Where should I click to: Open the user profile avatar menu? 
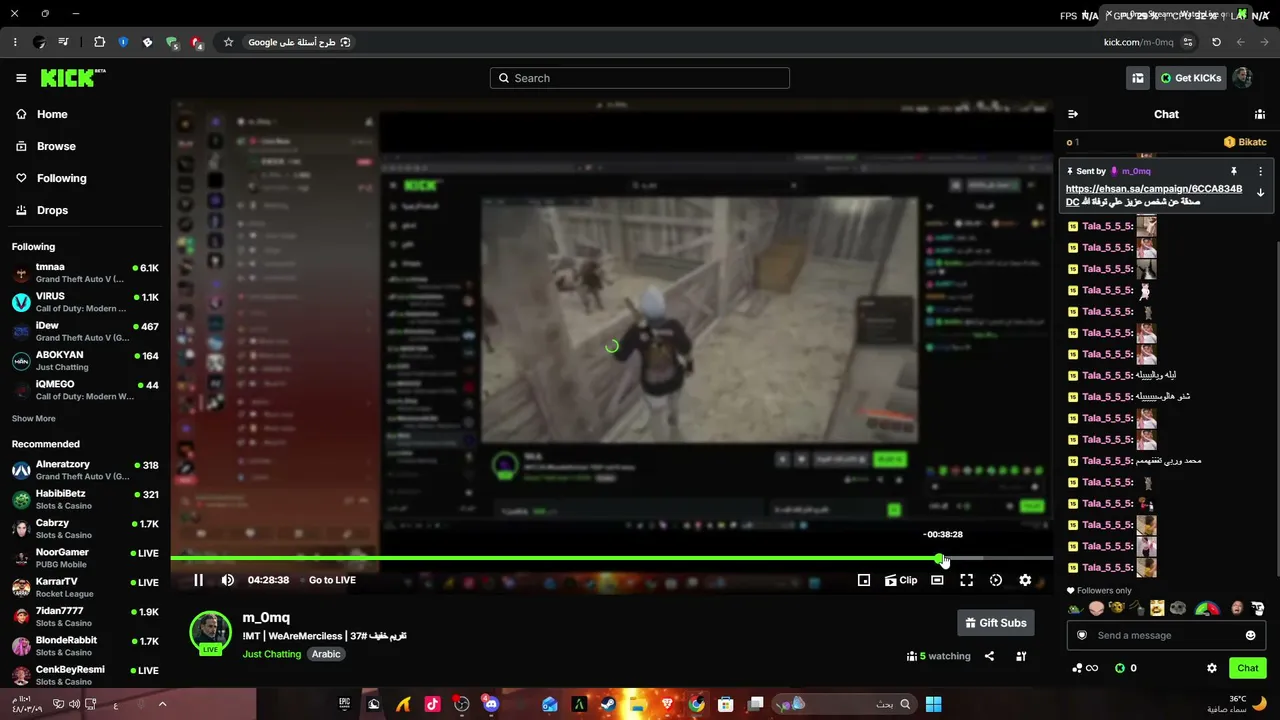(1242, 78)
